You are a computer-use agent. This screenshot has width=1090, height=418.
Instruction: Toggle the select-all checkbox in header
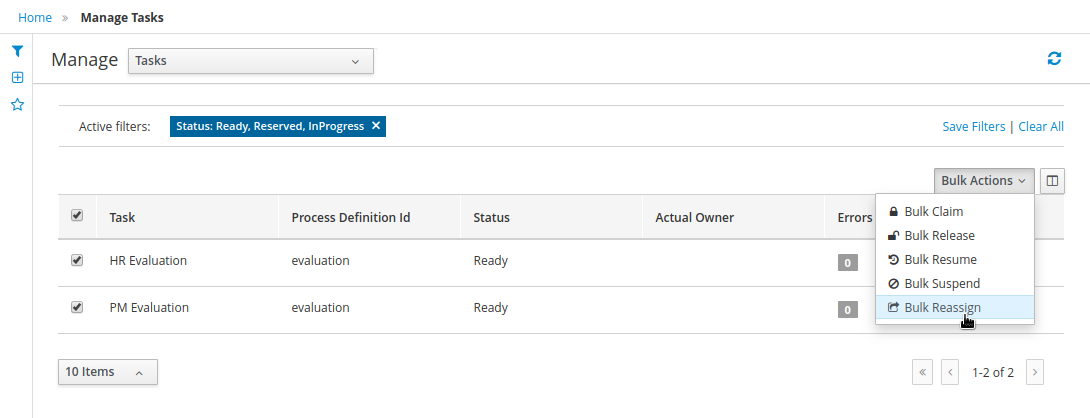click(77, 216)
